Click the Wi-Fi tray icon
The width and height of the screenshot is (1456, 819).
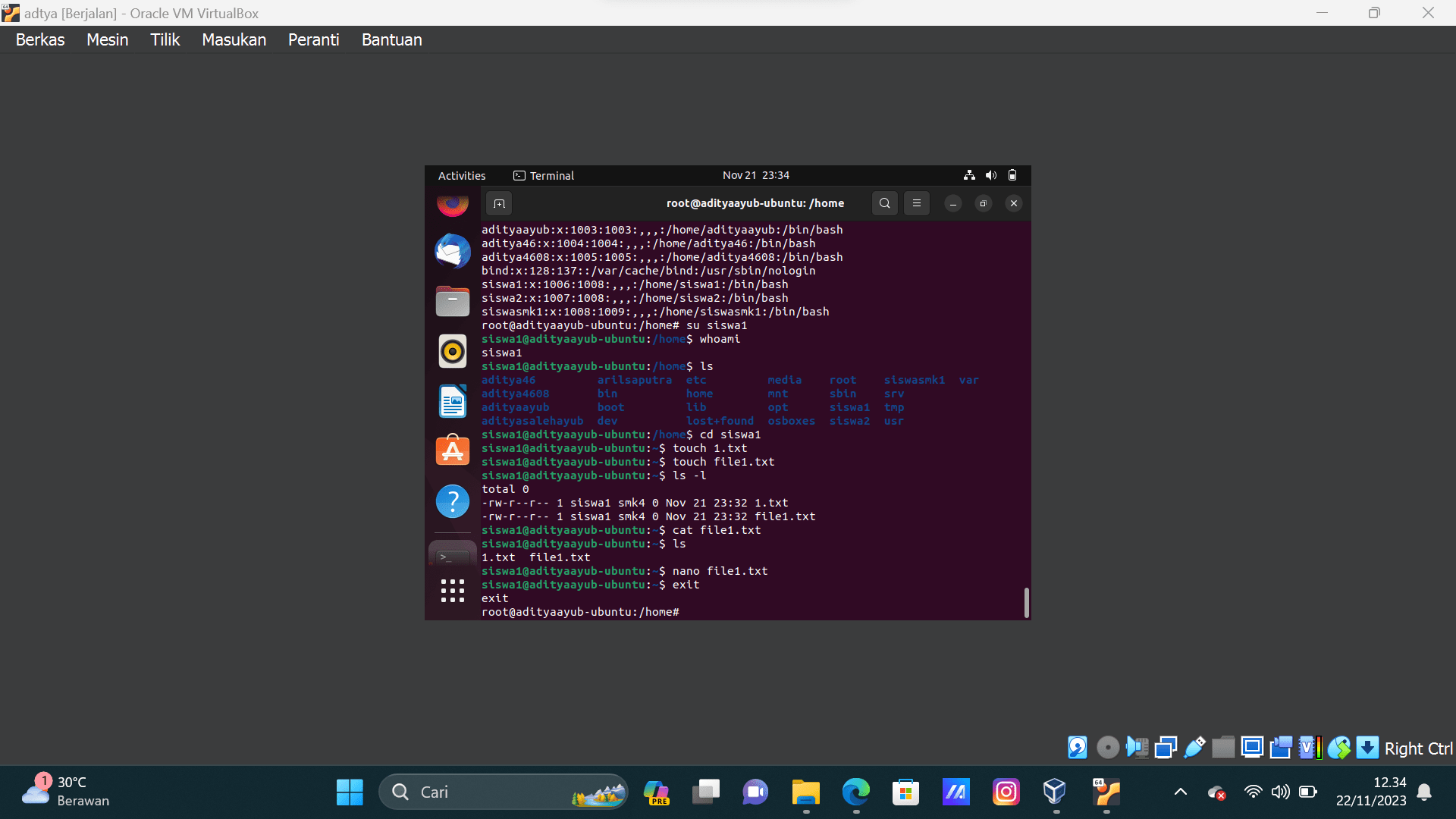[x=1253, y=792]
